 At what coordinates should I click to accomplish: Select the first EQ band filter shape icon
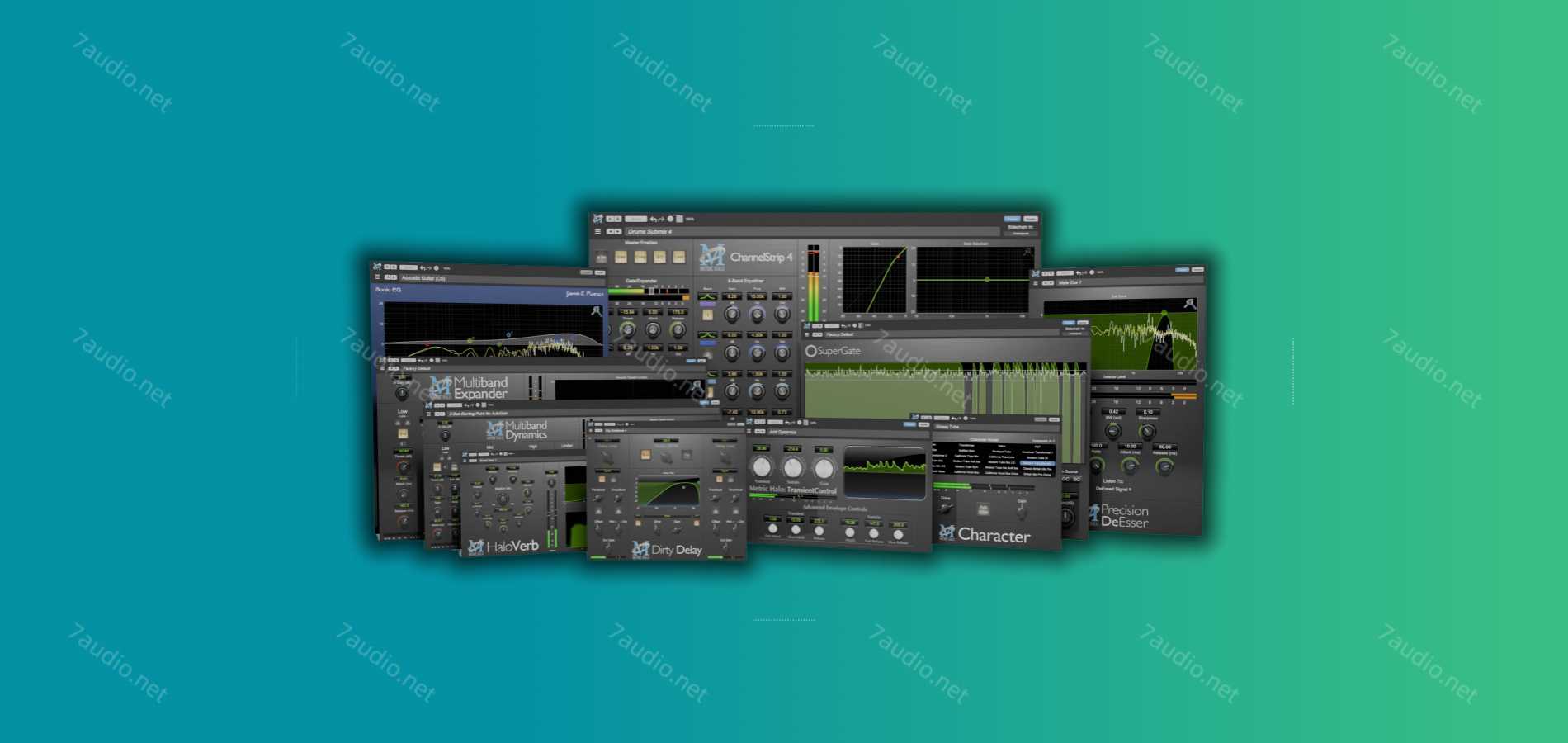pos(707,296)
